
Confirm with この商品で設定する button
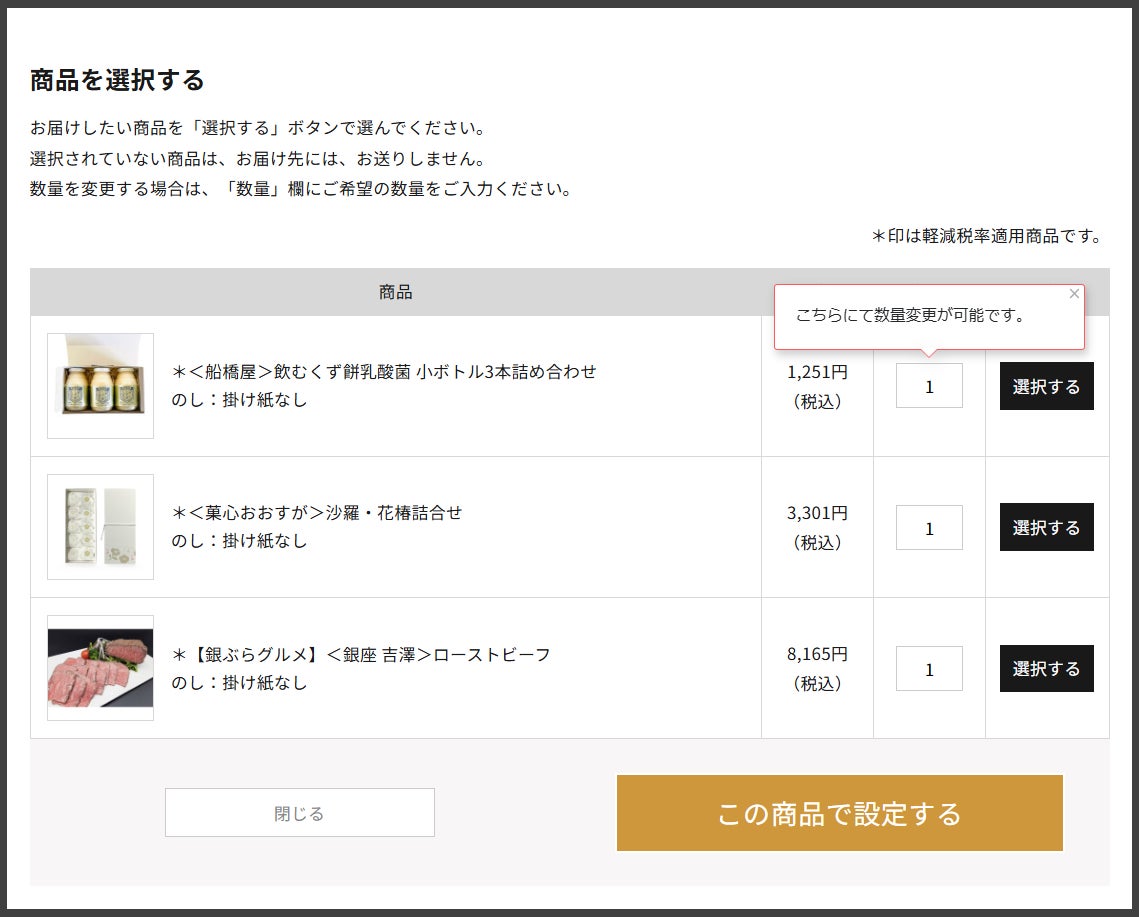(x=839, y=813)
